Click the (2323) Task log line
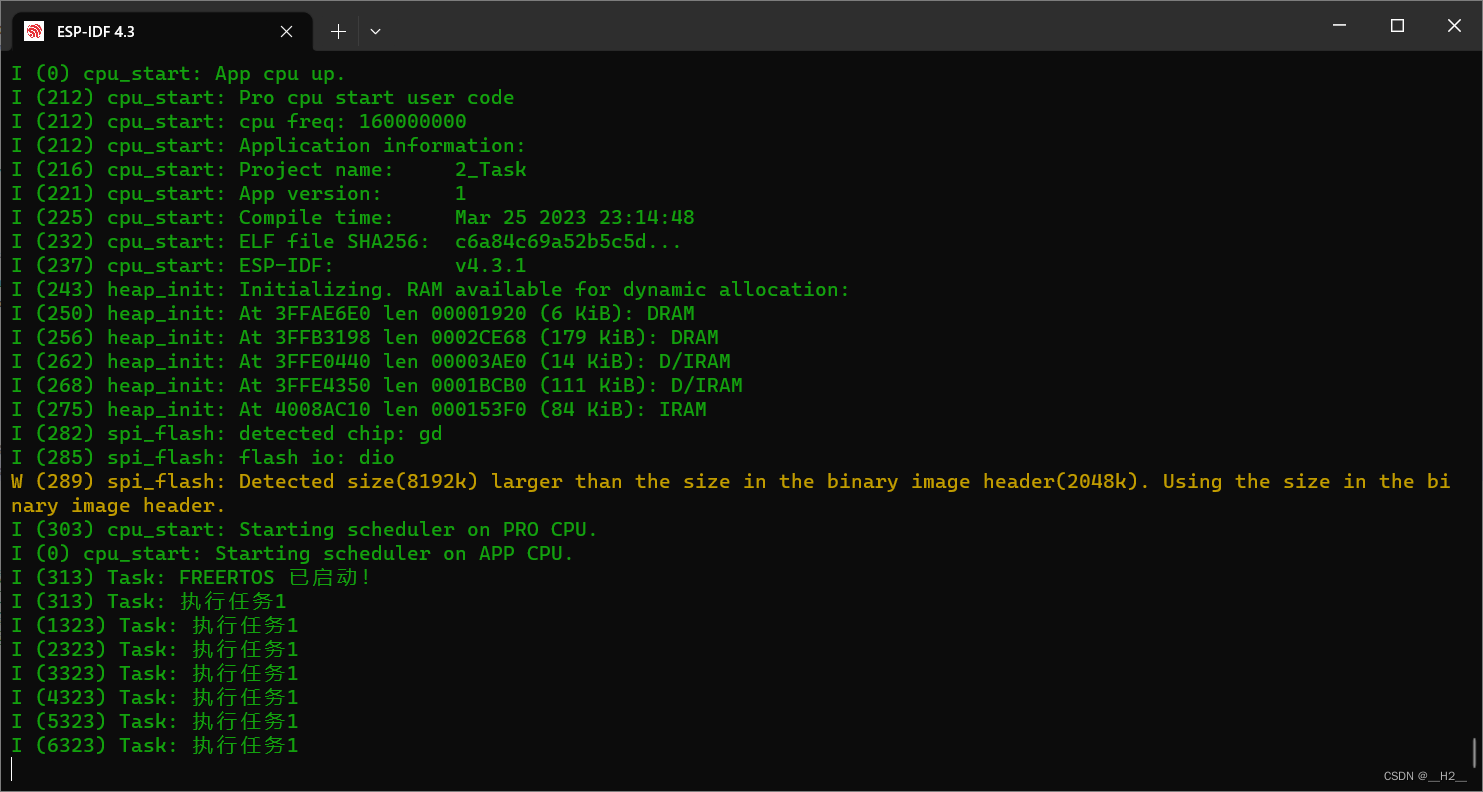The height and width of the screenshot is (792, 1483). click(154, 650)
